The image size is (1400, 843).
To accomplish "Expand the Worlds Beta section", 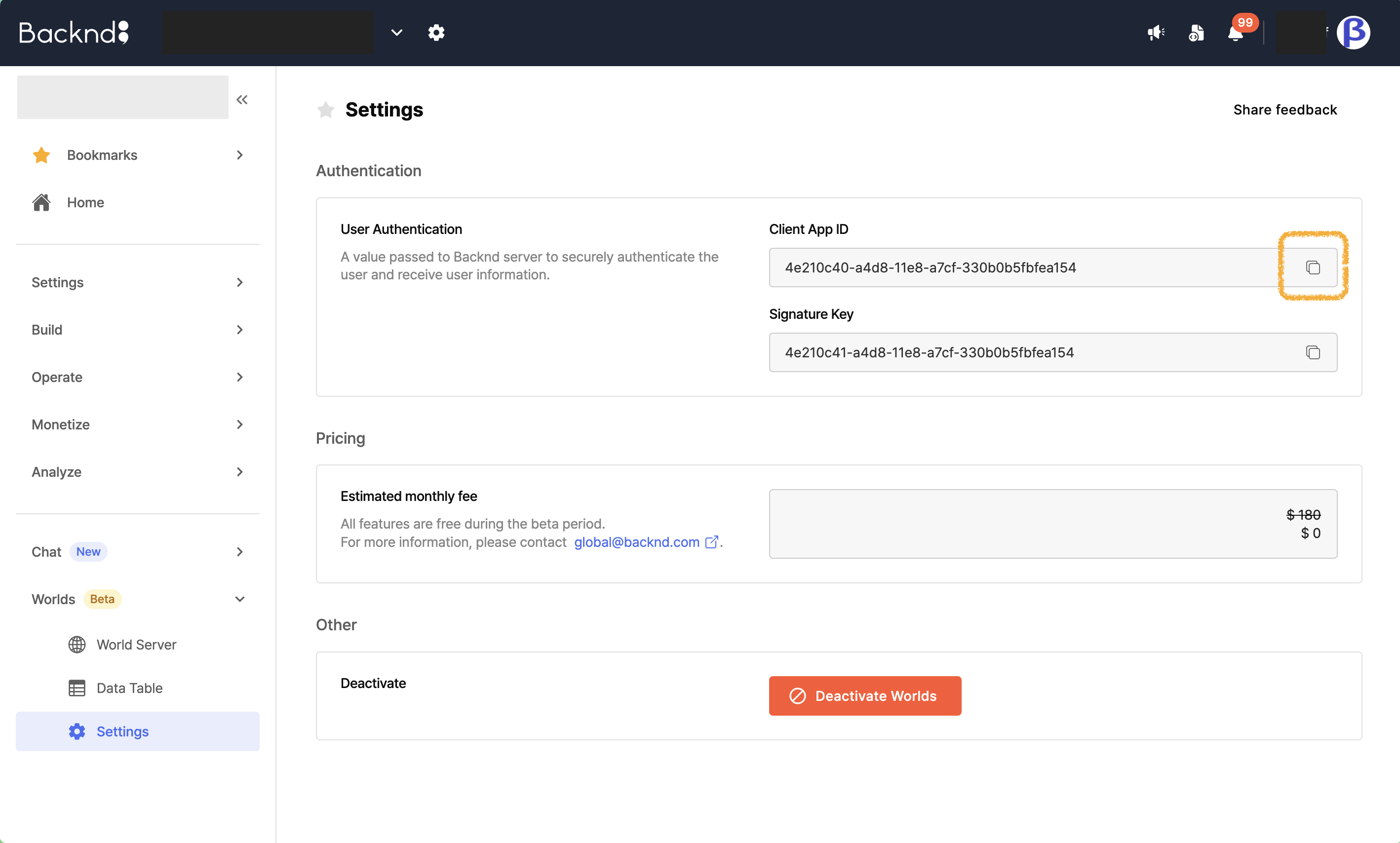I will (x=240, y=598).
